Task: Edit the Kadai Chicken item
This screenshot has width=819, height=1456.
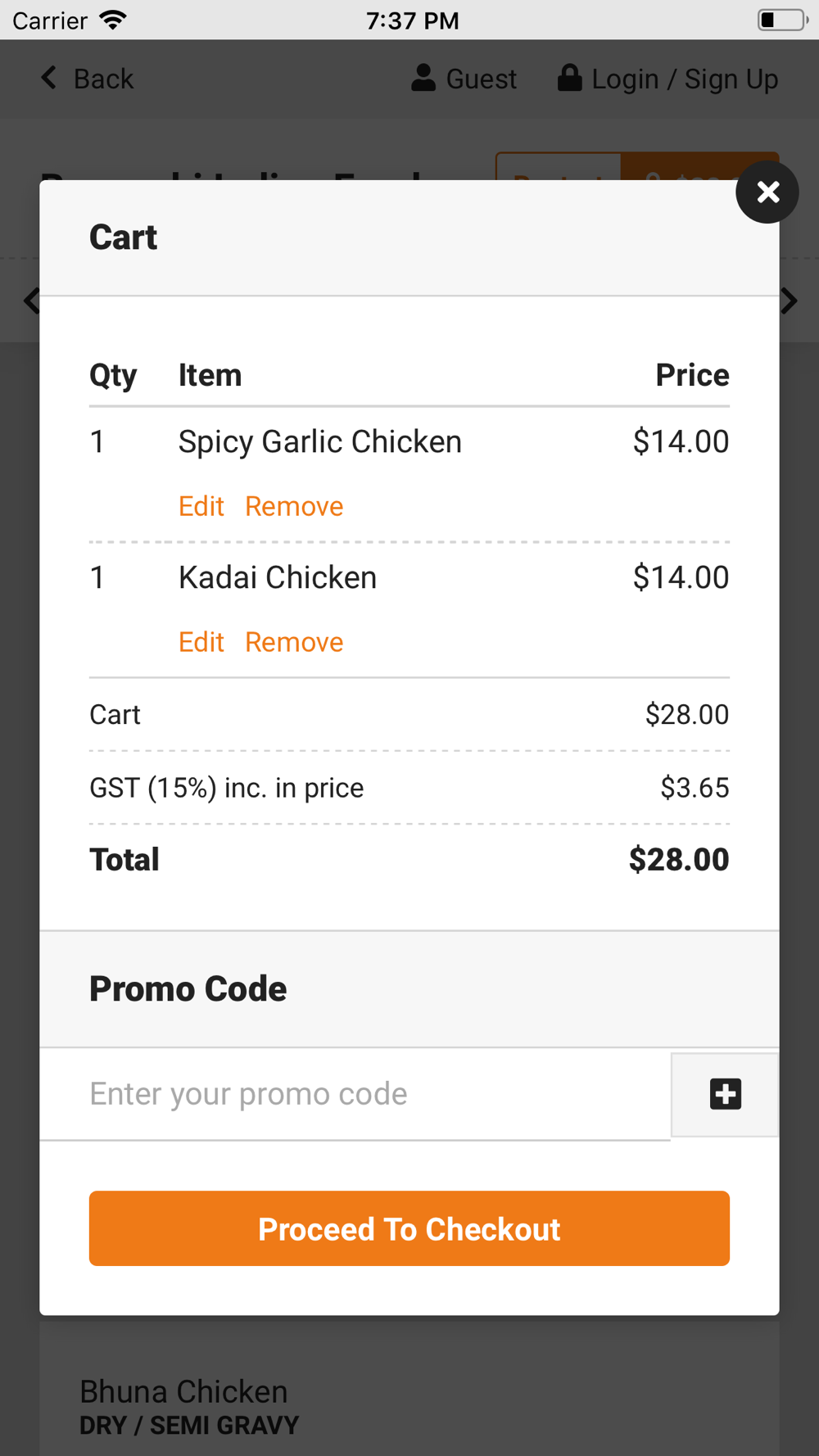Action: tap(201, 643)
